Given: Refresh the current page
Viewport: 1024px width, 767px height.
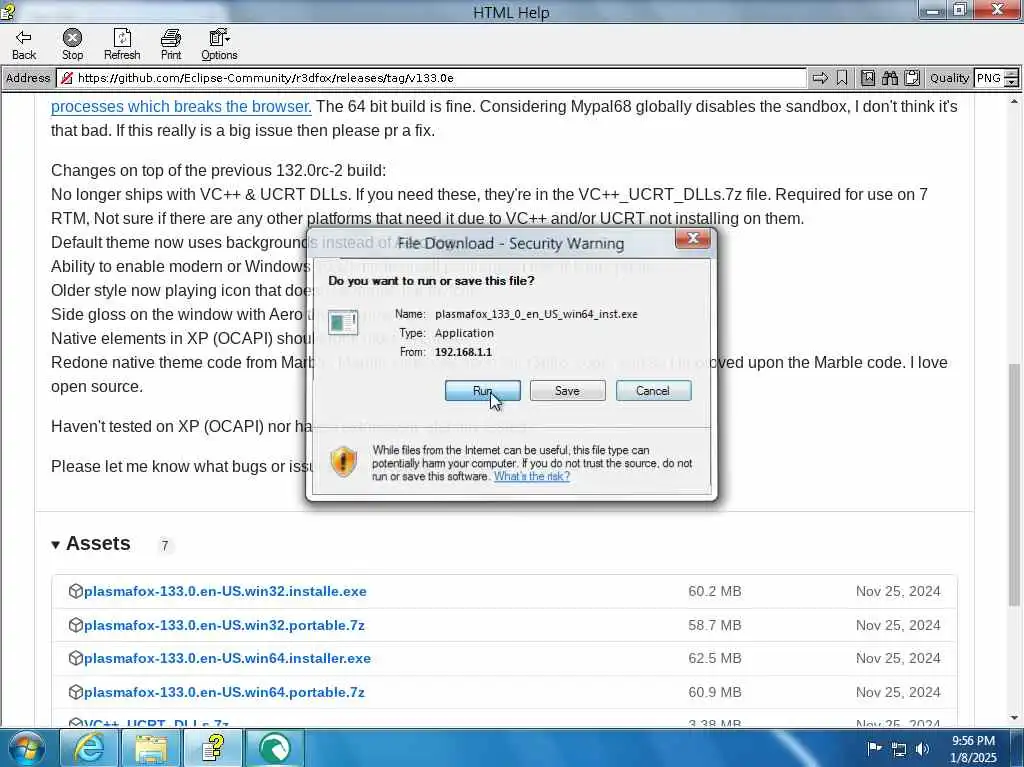Looking at the screenshot, I should pos(122,44).
